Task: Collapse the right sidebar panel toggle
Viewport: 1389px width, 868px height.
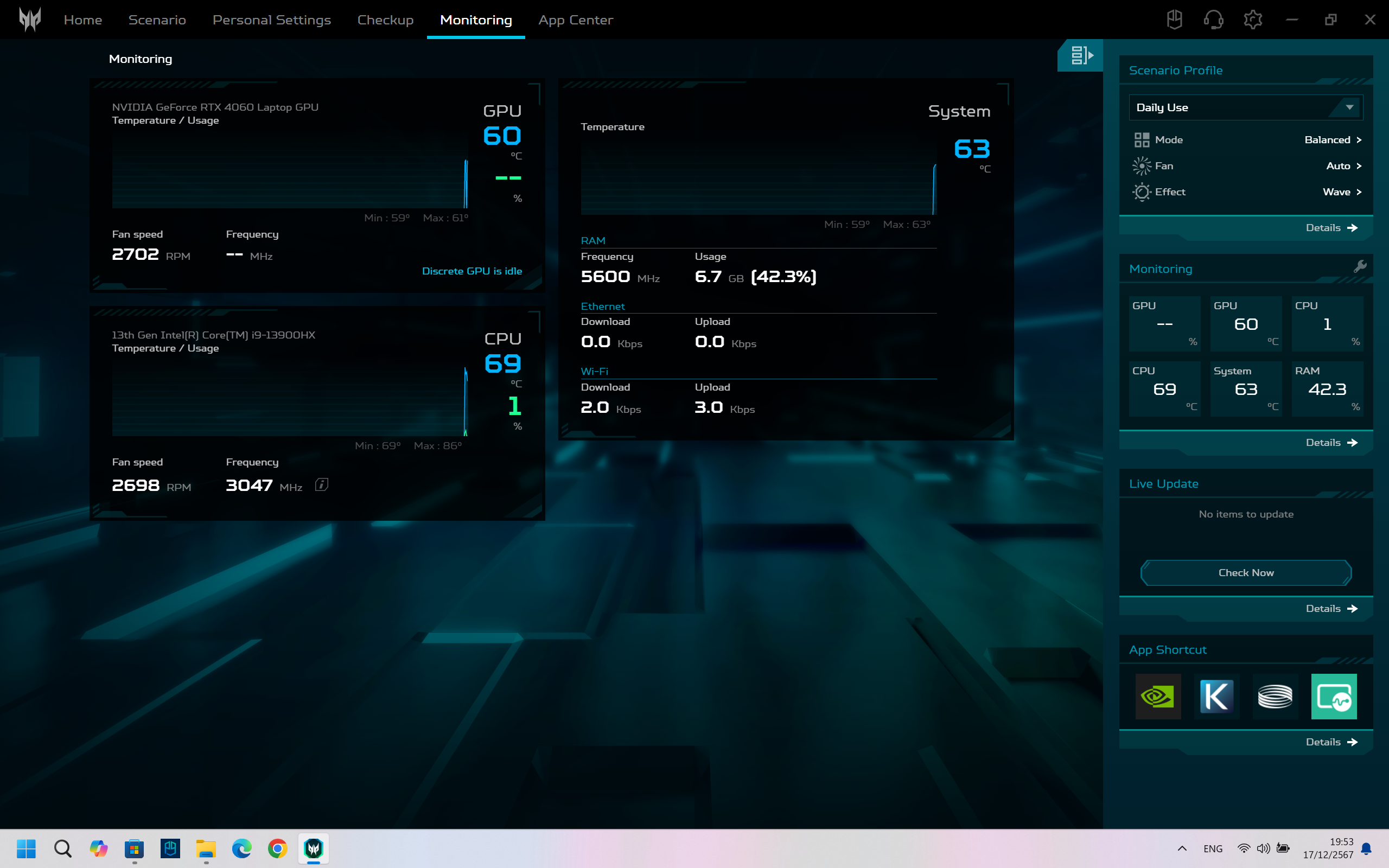Action: tap(1080, 55)
